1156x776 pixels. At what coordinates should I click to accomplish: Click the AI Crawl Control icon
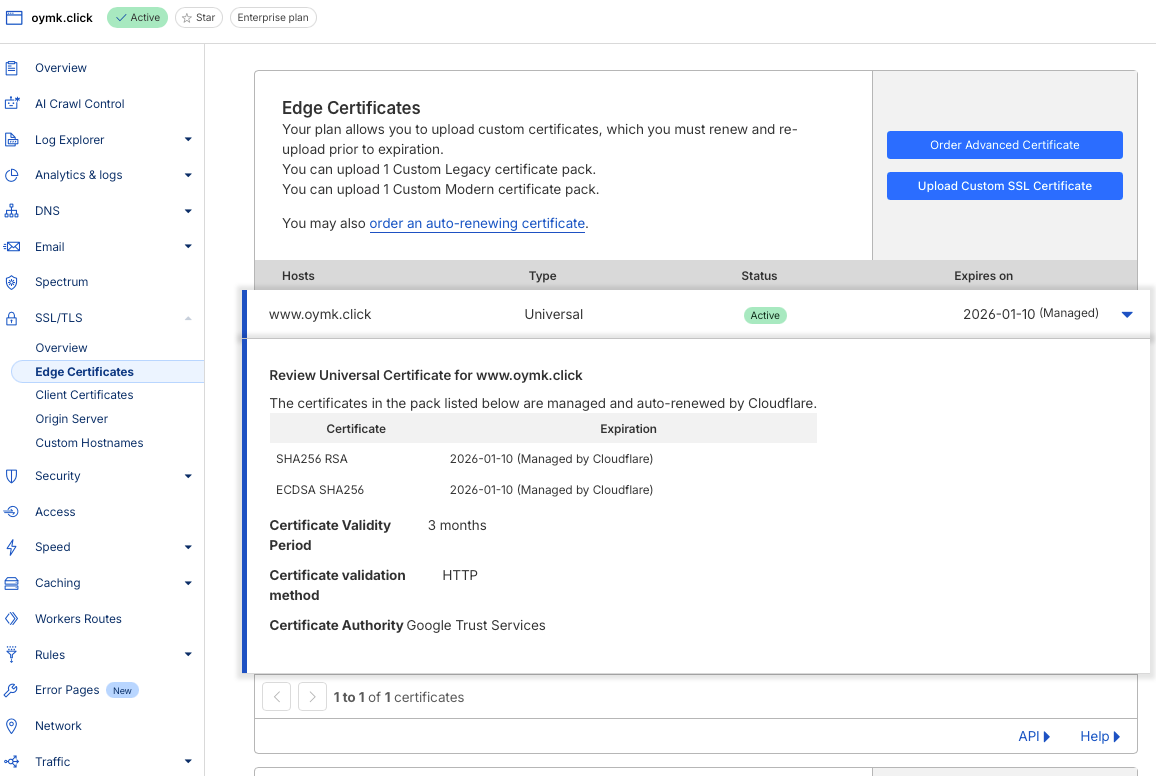(x=12, y=104)
